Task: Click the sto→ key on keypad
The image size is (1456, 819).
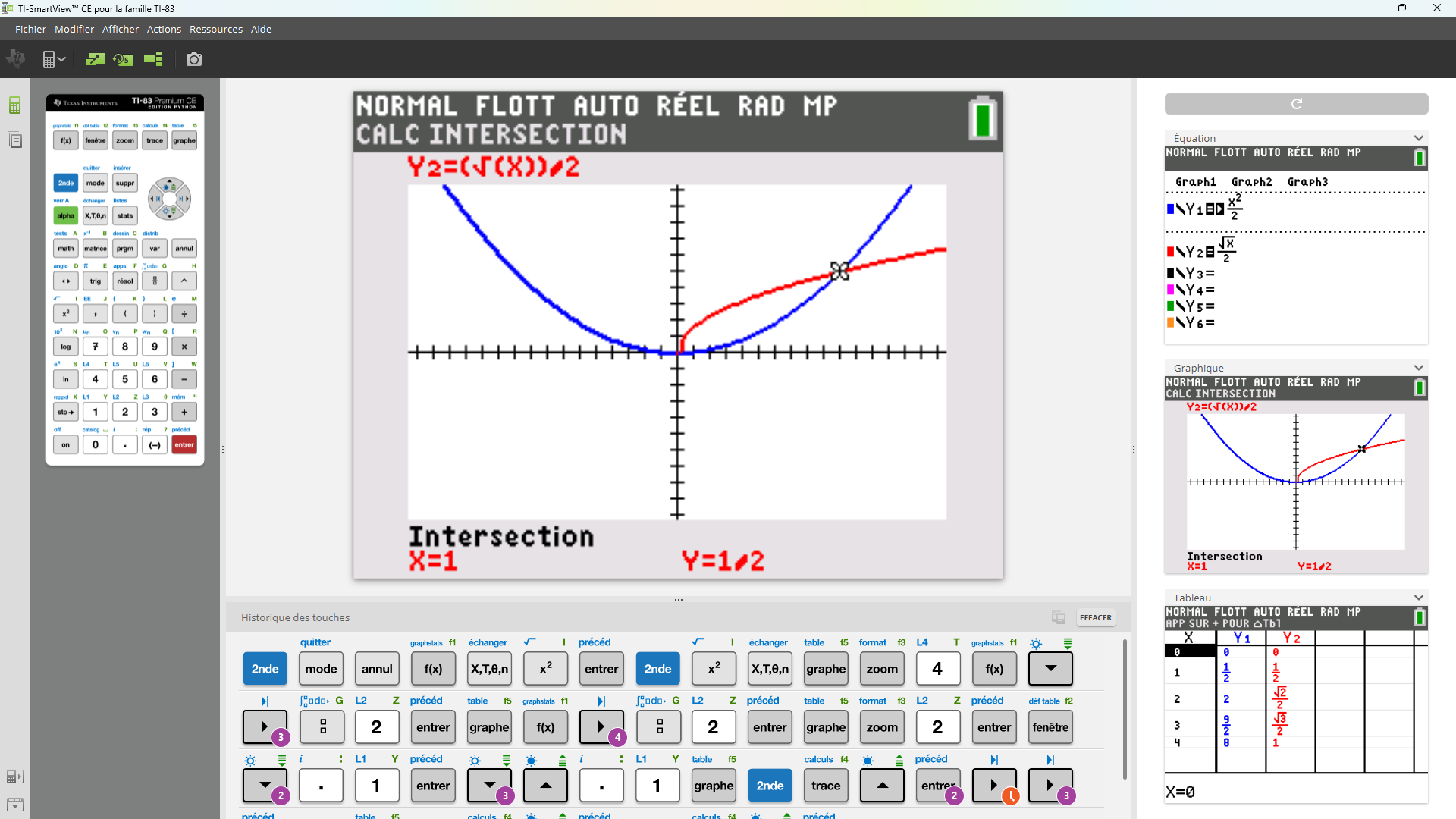Action: point(66,412)
